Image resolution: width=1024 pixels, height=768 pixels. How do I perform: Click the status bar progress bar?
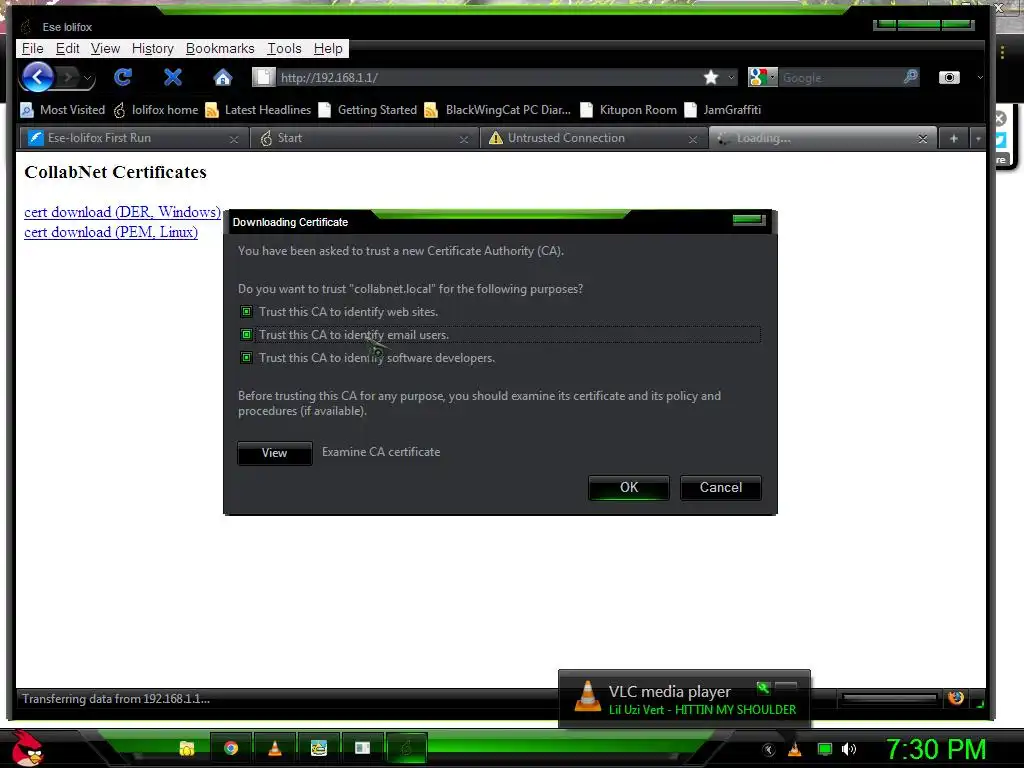(x=889, y=698)
